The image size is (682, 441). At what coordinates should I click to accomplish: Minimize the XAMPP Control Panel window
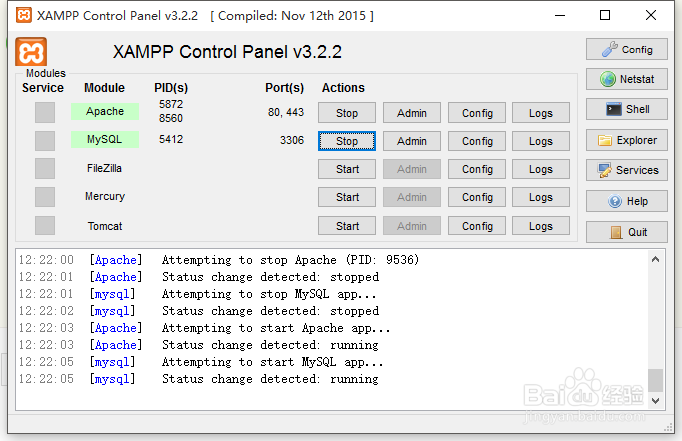click(x=560, y=16)
